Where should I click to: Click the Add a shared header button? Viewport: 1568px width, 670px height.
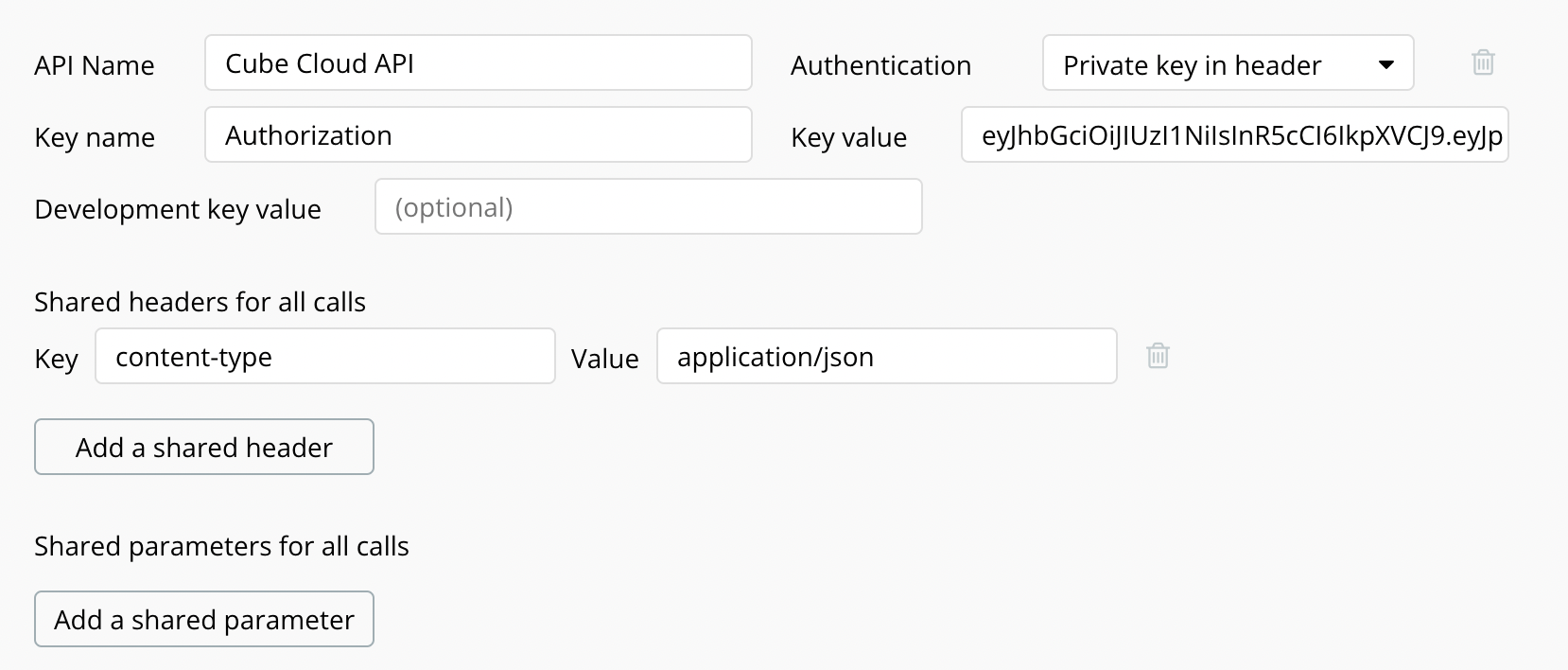204,447
